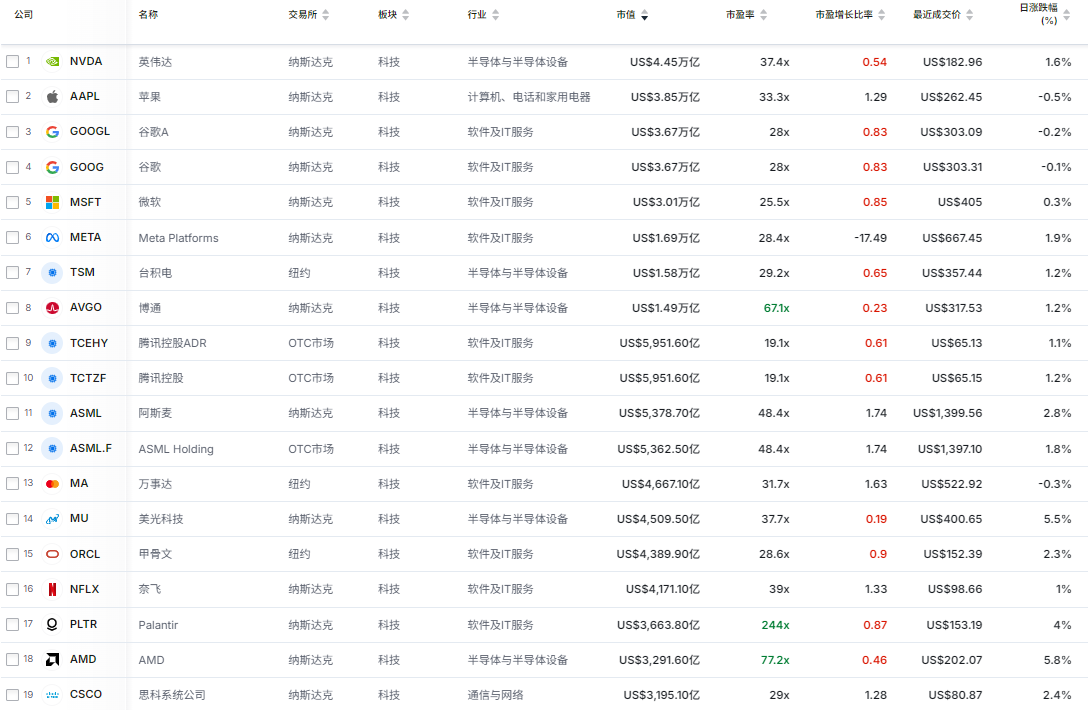Sort the list by 市盈率 column
This screenshot has height=710, width=1088.
[x=764, y=15]
